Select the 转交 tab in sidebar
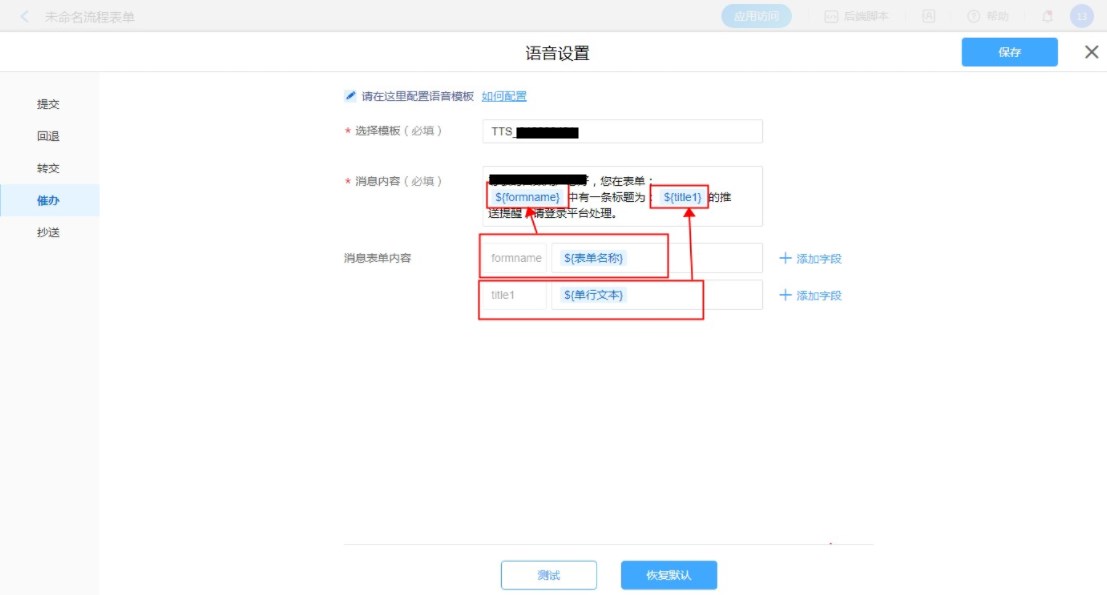This screenshot has height=595, width=1107. (x=48, y=168)
